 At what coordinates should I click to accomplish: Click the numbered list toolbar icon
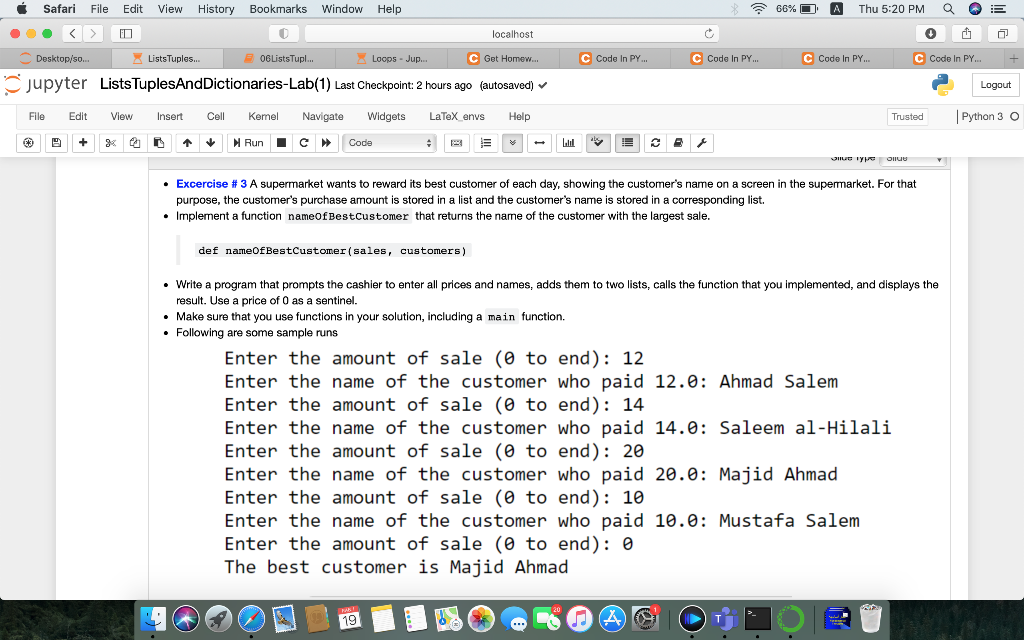[486, 142]
